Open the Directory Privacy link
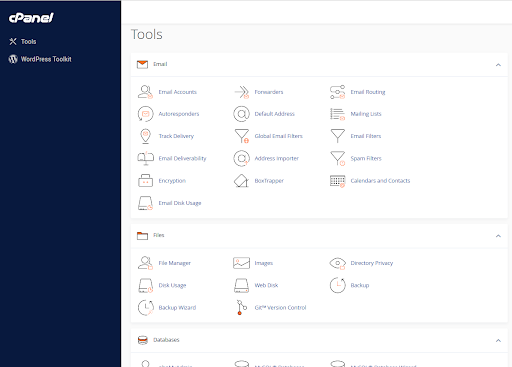This screenshot has height=367, width=512. [372, 263]
